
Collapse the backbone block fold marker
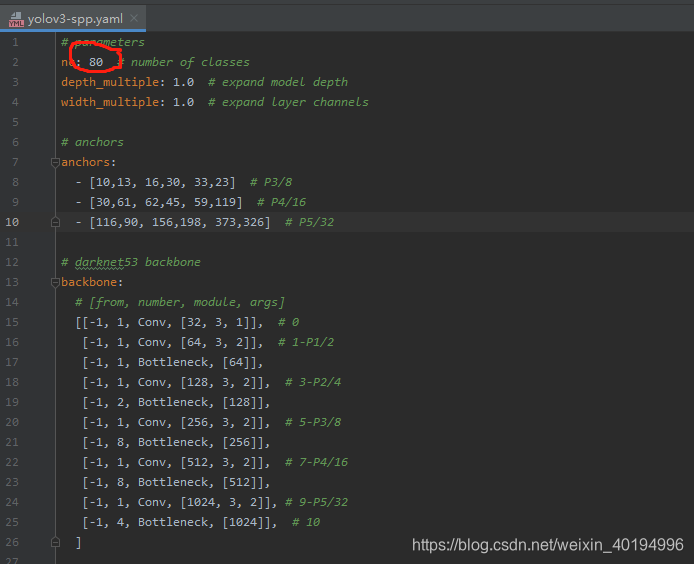click(x=55, y=282)
